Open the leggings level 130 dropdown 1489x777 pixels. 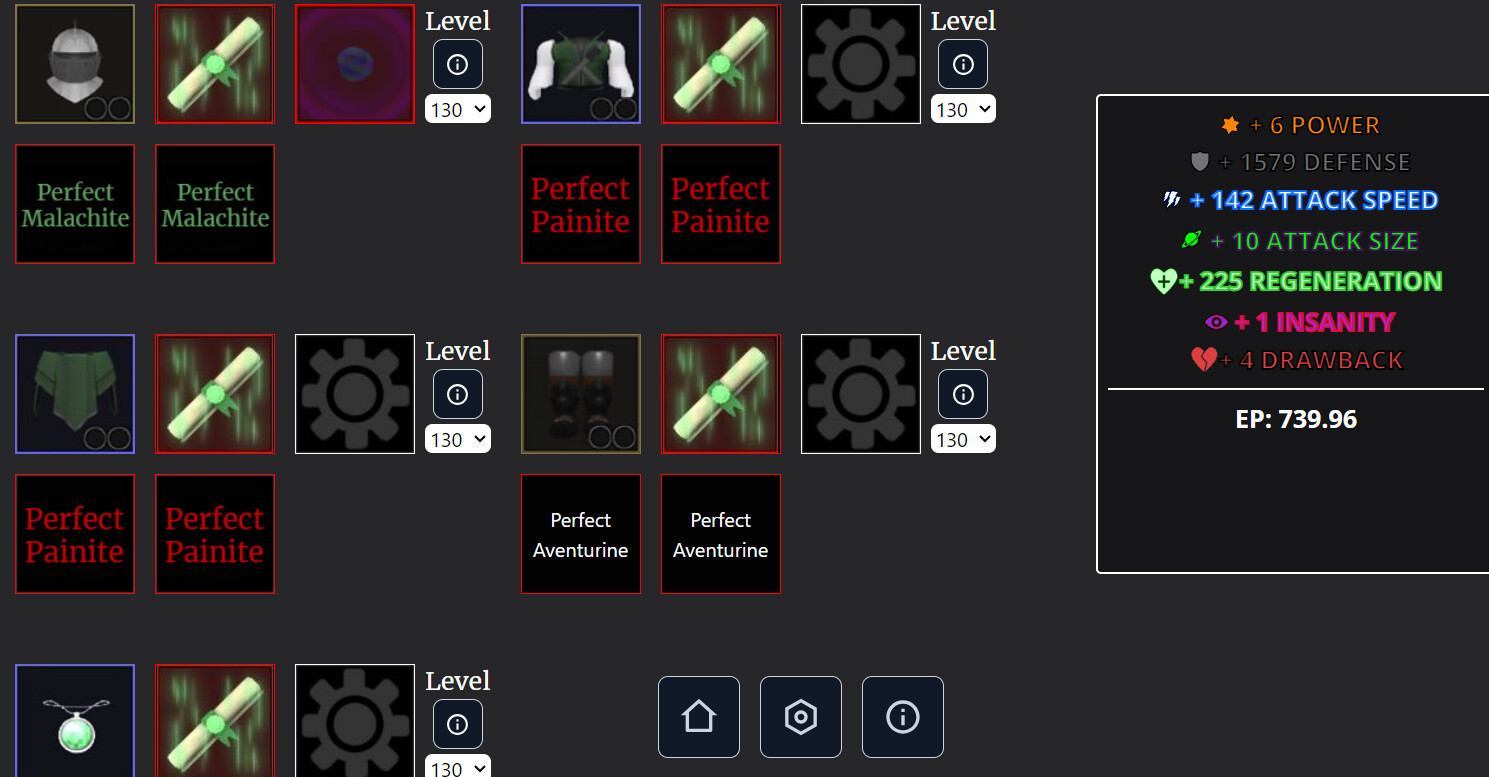click(x=458, y=439)
